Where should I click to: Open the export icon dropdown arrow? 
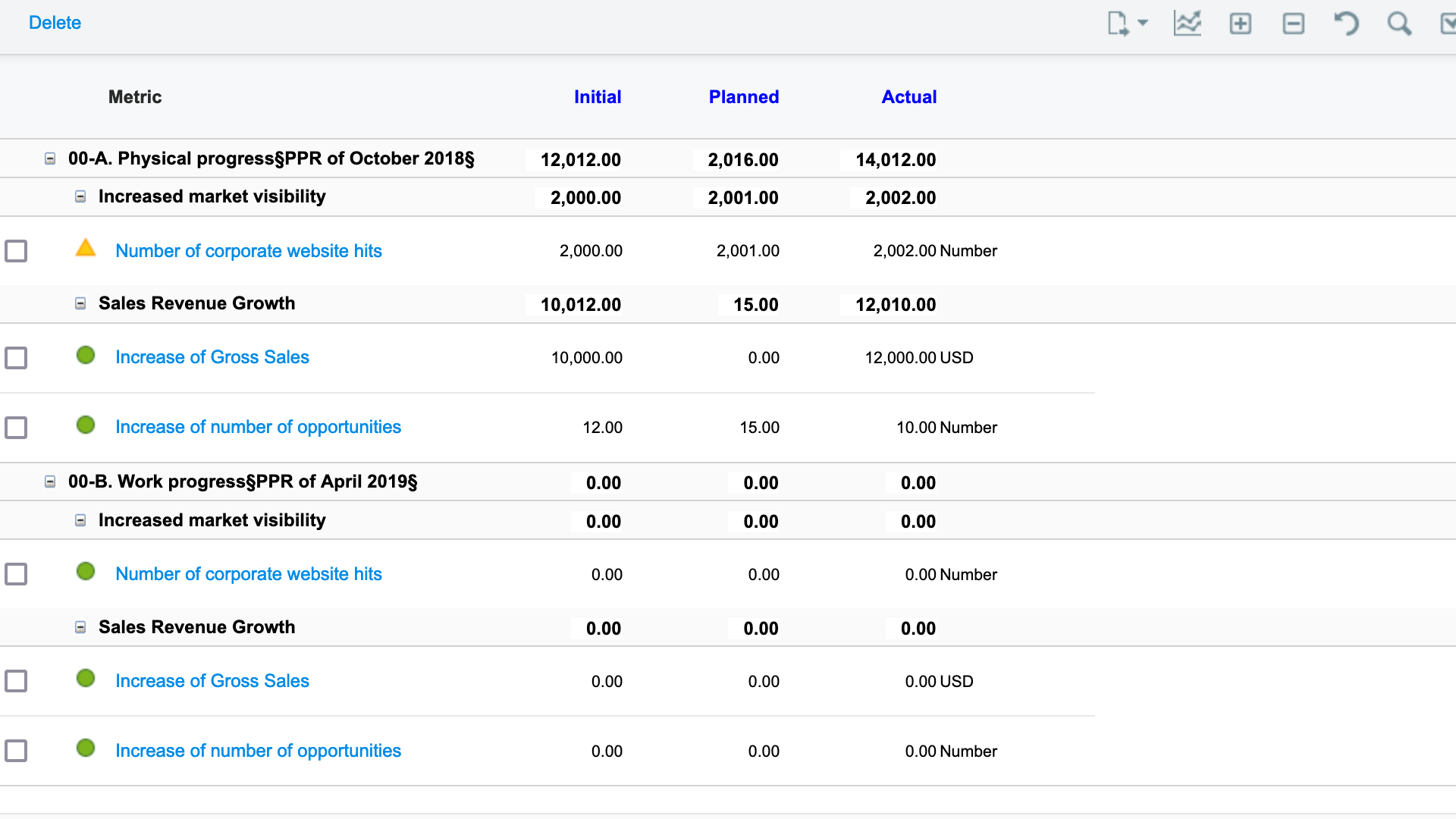click(x=1143, y=23)
